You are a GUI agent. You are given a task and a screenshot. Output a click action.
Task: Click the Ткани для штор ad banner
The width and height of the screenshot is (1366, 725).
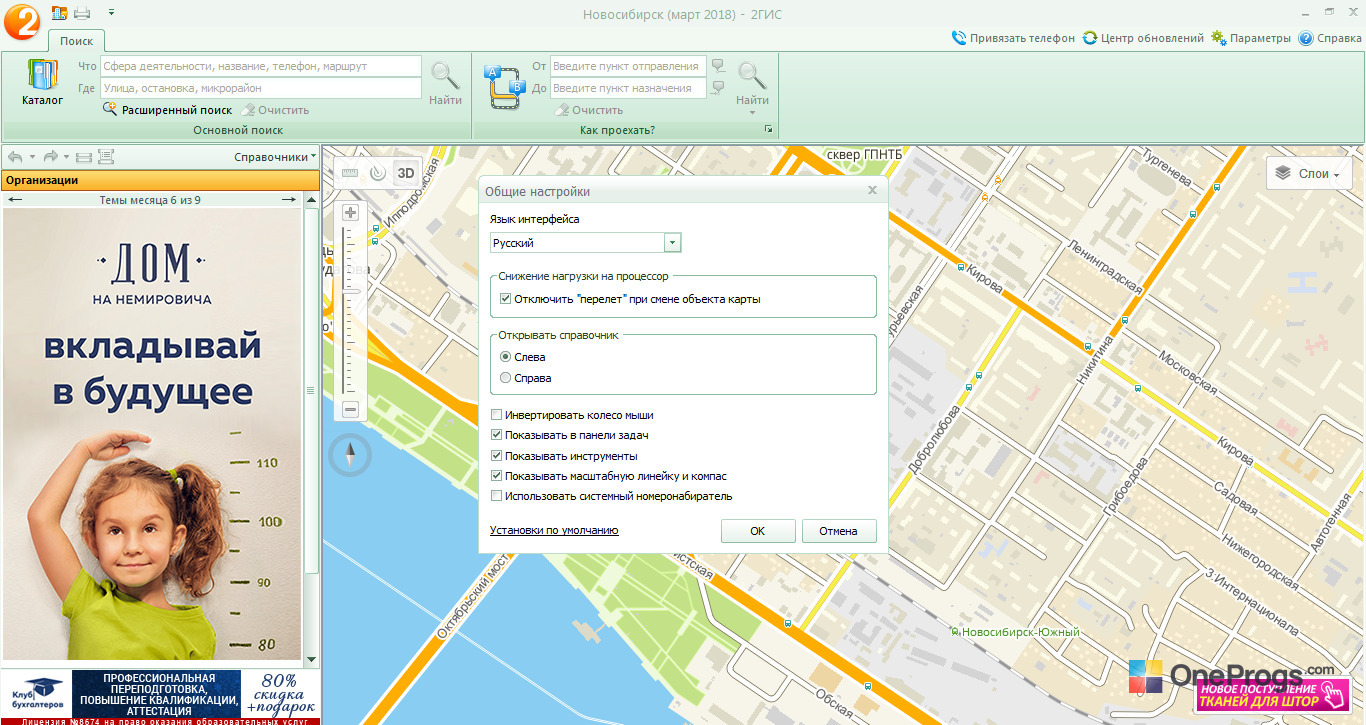tap(1271, 694)
